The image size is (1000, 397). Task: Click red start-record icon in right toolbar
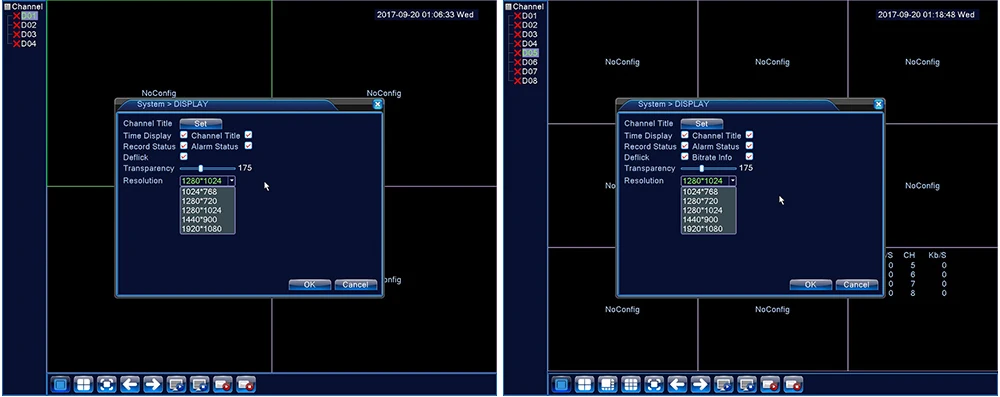click(x=770, y=384)
